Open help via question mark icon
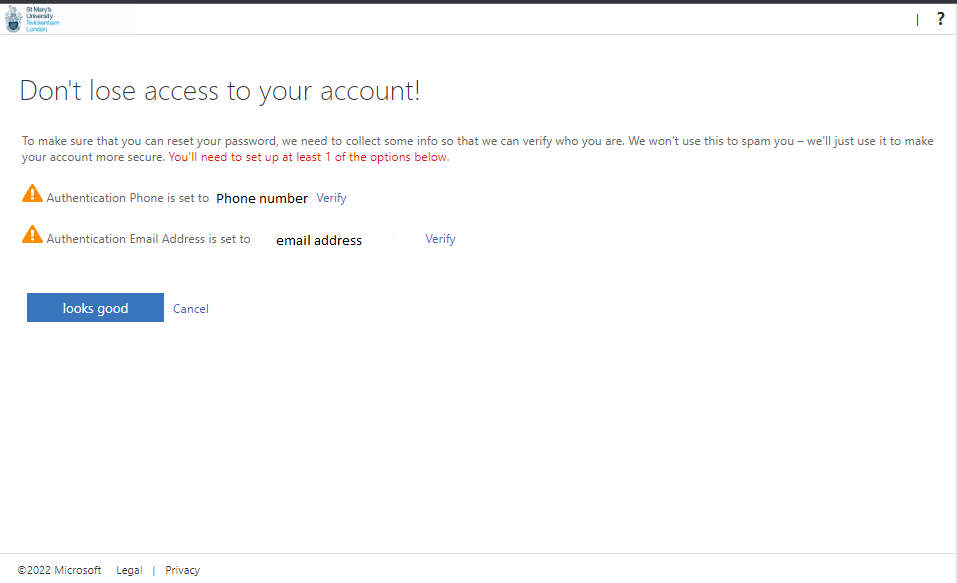The width and height of the screenshot is (957, 583). click(941, 19)
